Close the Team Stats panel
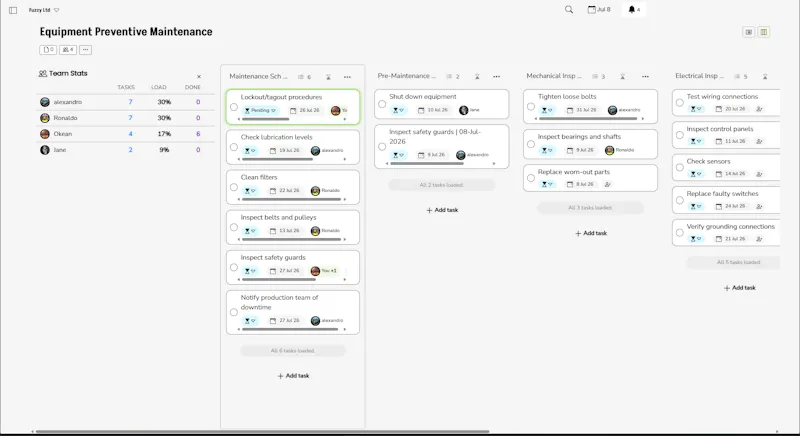Image resolution: width=800 pixels, height=436 pixels. point(199,76)
